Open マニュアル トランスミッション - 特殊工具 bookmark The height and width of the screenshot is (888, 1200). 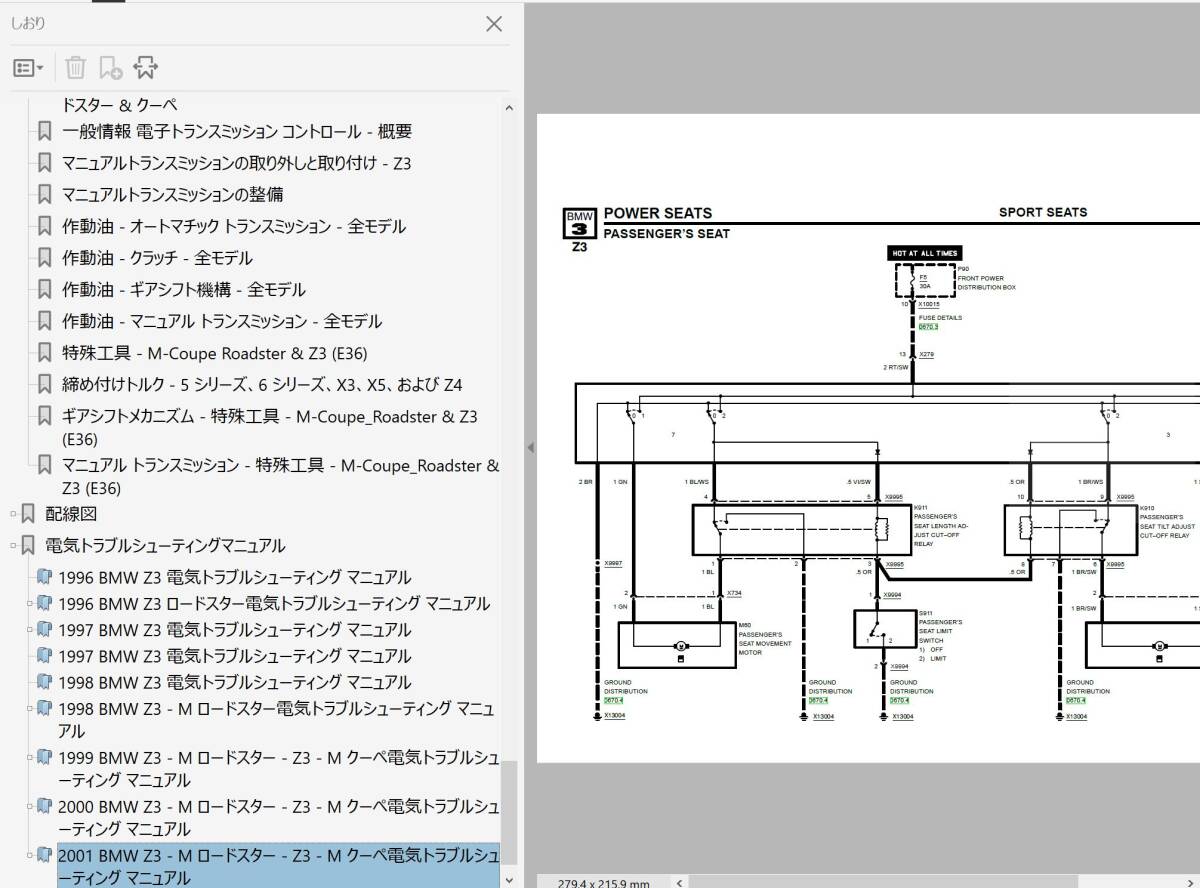click(x=280, y=477)
